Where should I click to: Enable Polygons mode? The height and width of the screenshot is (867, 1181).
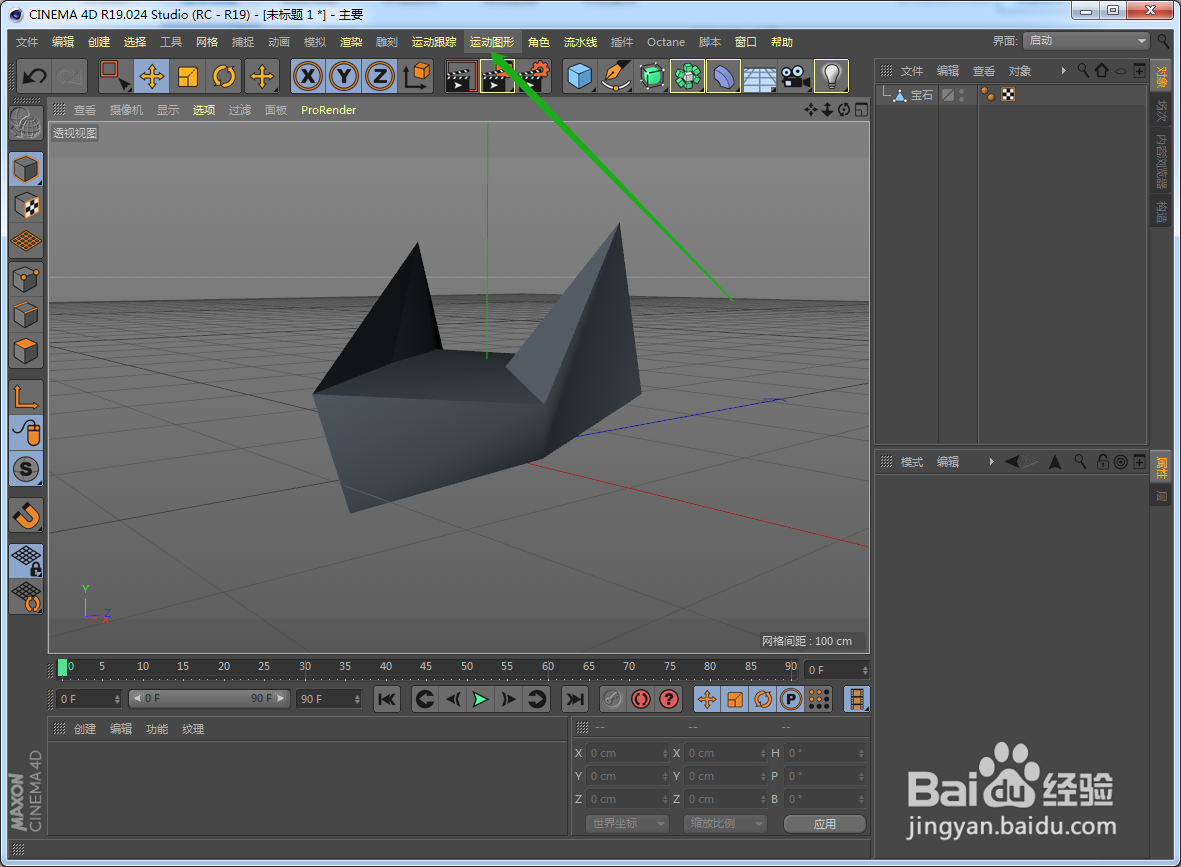(x=26, y=352)
